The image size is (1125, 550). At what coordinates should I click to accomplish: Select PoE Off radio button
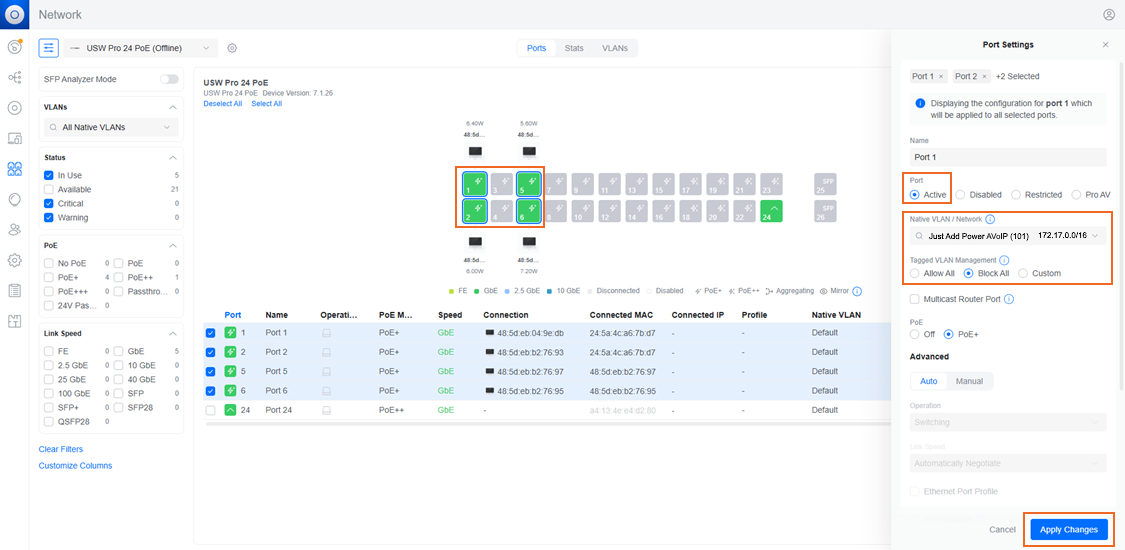pos(914,333)
